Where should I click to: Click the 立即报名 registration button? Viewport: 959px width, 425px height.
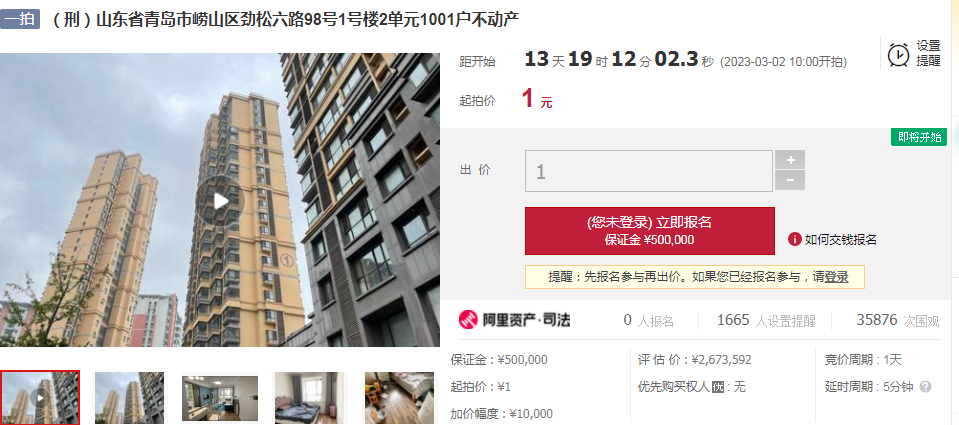[x=650, y=231]
